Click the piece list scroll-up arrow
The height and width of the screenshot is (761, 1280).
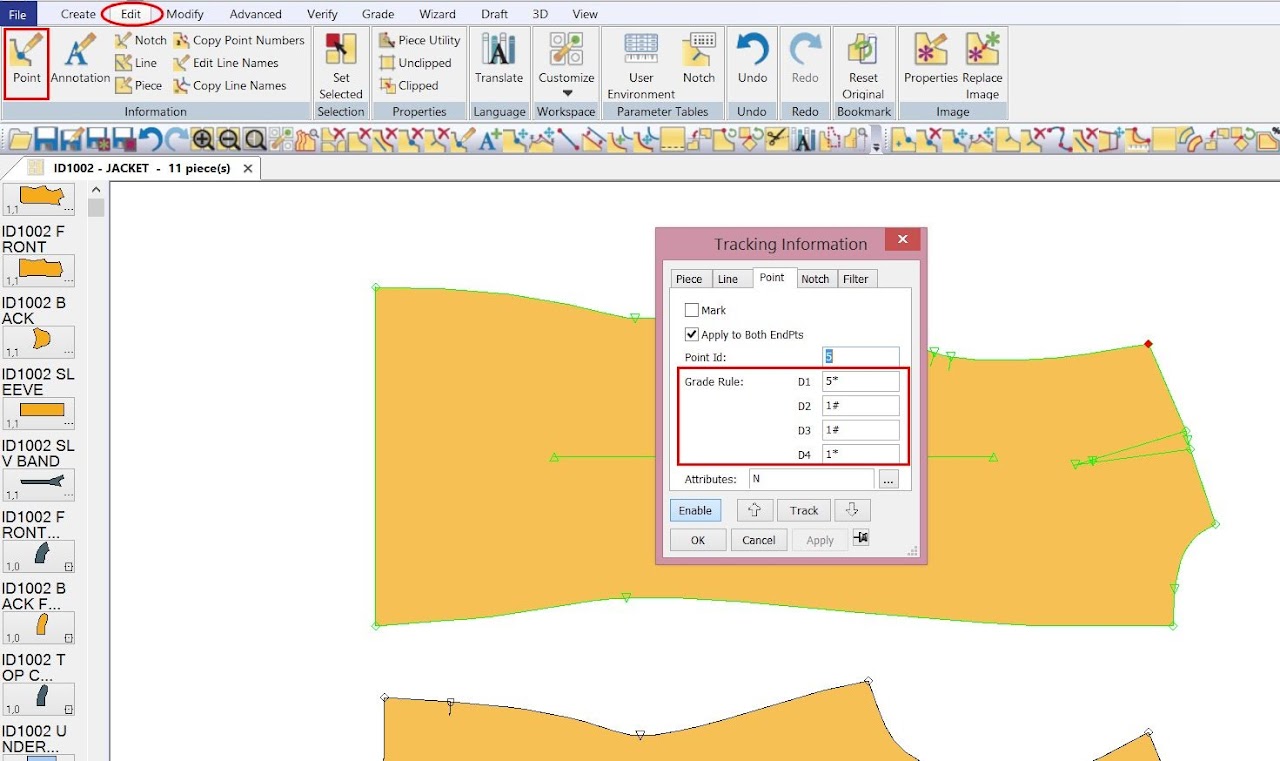coord(96,190)
